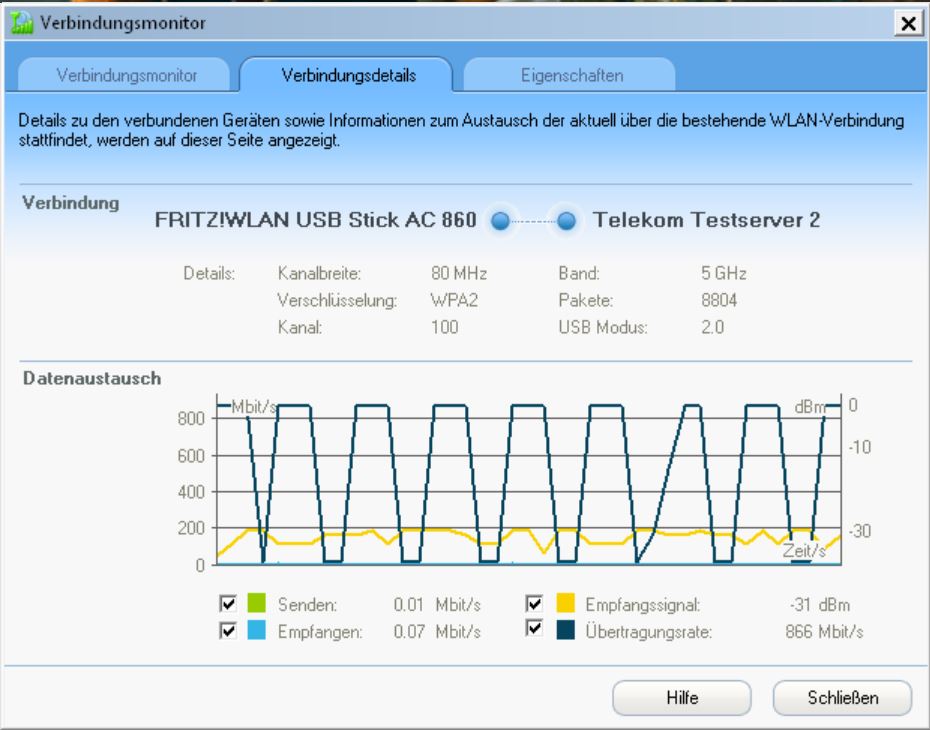Toggle the Empfangen checkbox

(x=228, y=630)
